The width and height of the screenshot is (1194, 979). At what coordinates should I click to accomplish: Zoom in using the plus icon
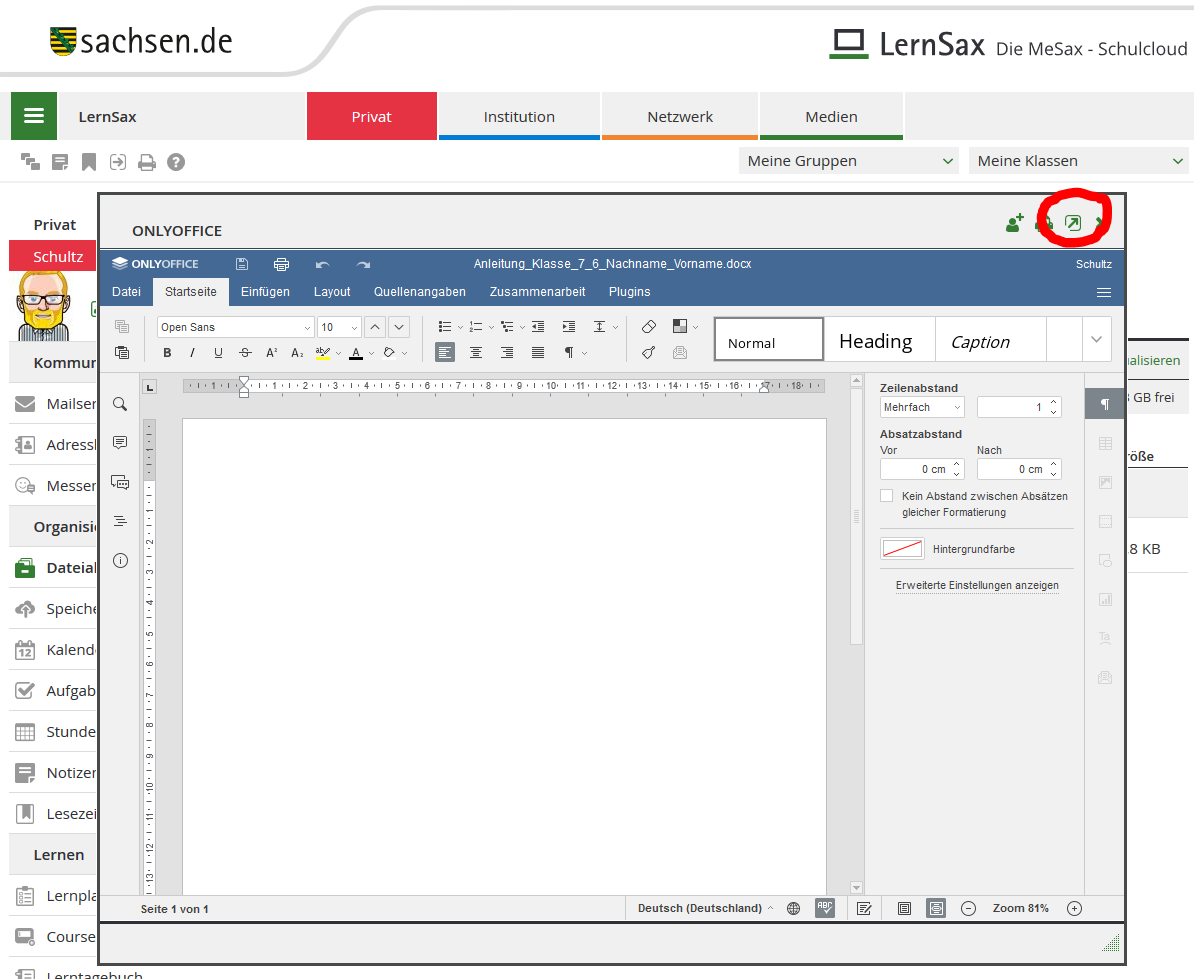pyautogui.click(x=1074, y=908)
